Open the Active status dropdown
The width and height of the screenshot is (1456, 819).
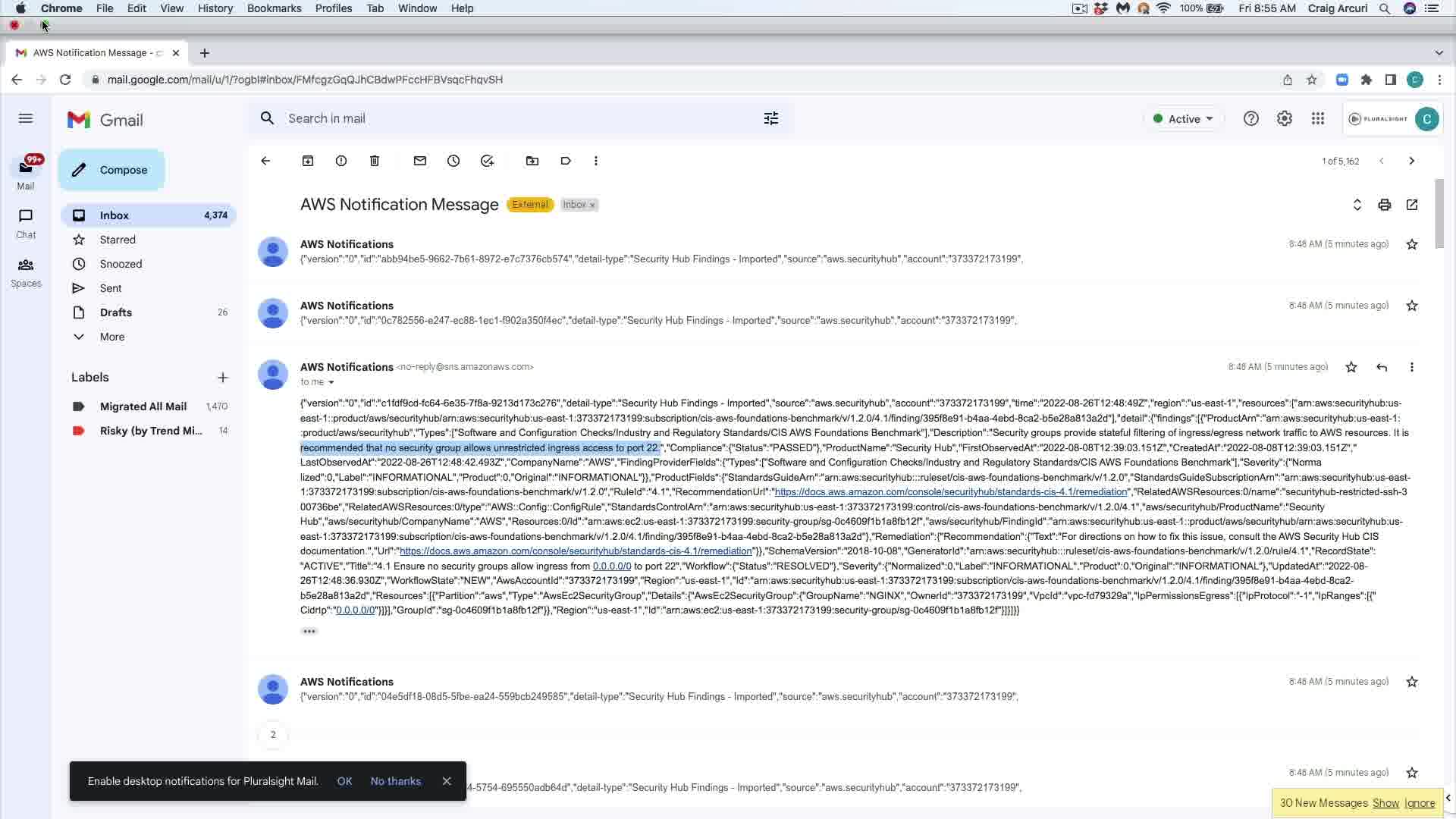(x=1184, y=119)
